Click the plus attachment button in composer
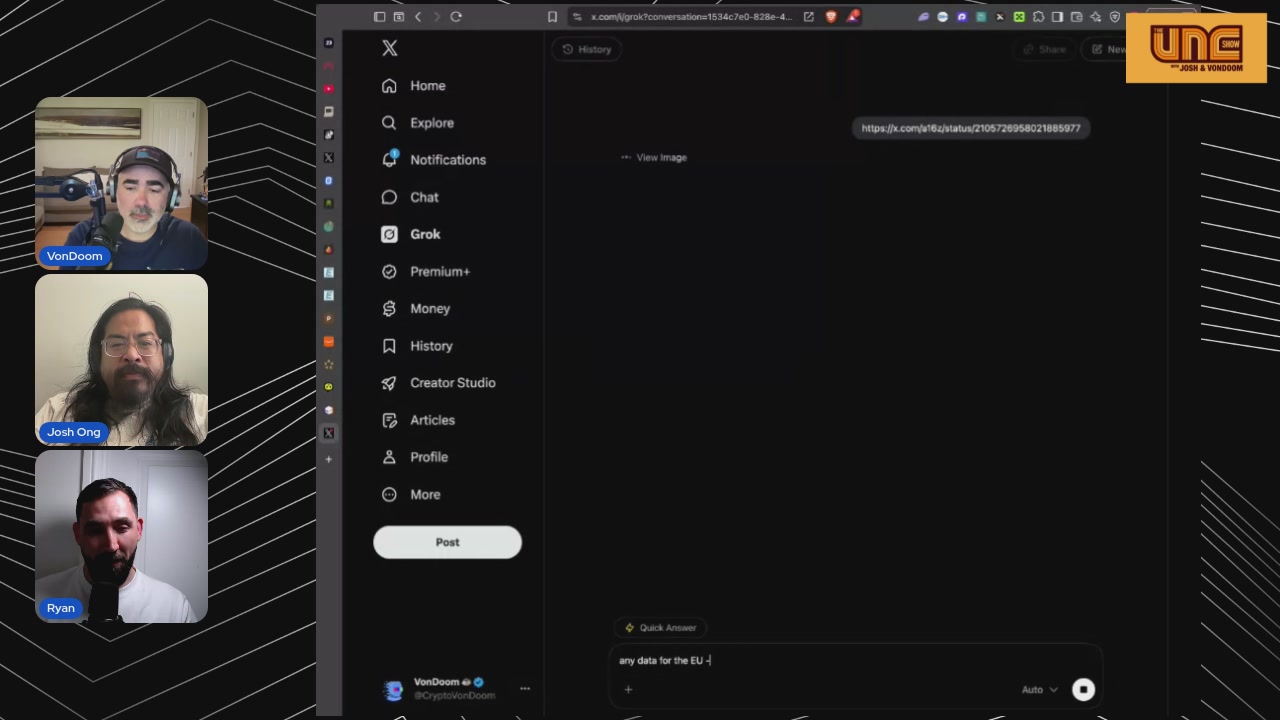 click(x=628, y=689)
